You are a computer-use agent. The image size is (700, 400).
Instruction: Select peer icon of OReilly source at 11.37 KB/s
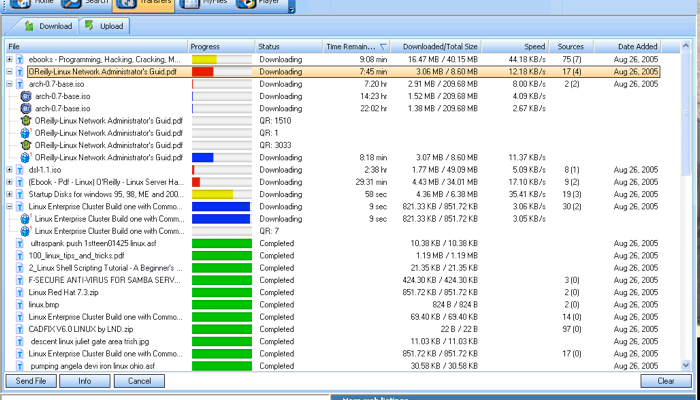[25, 158]
